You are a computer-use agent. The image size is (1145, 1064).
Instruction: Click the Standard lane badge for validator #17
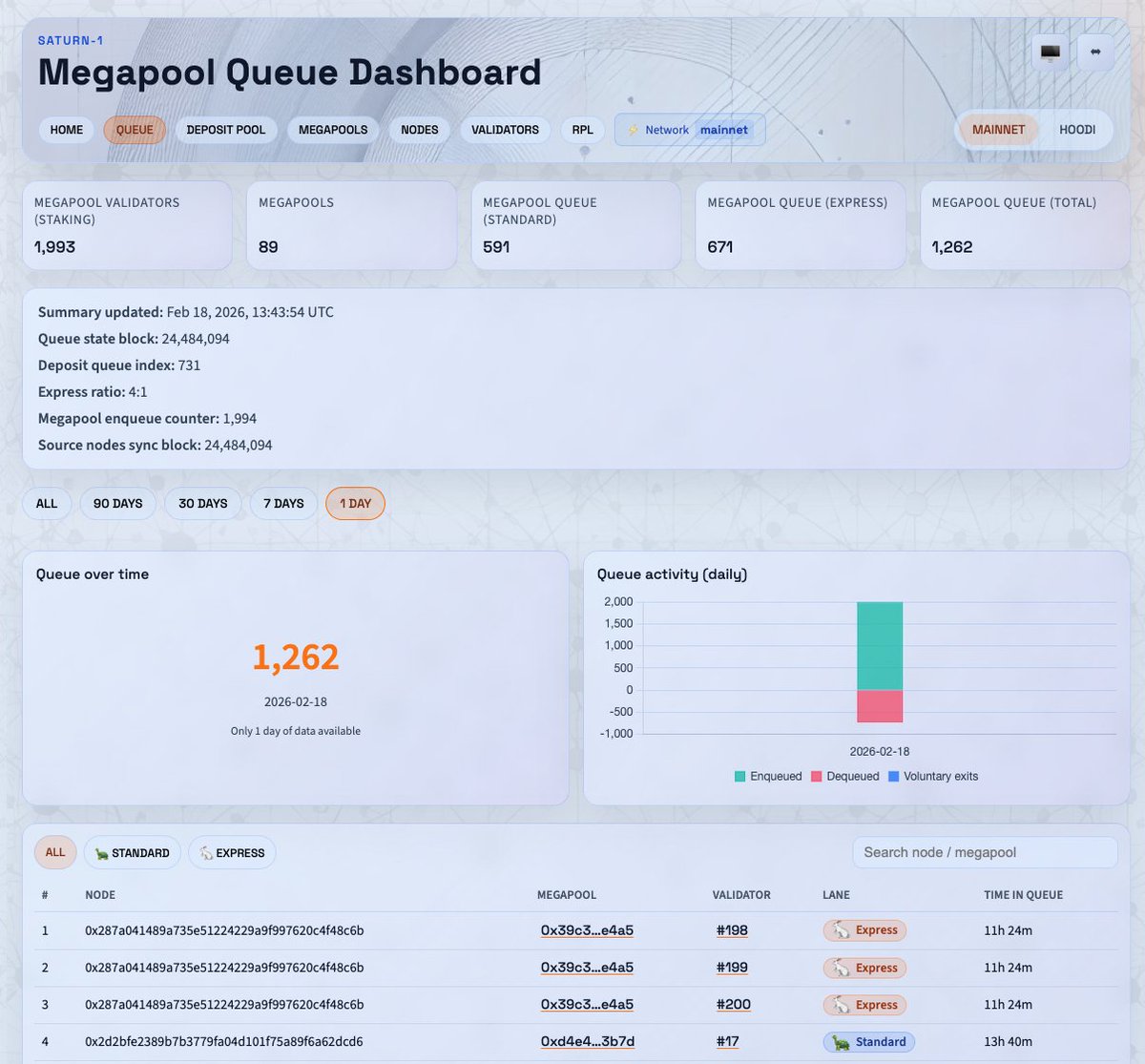(868, 1042)
